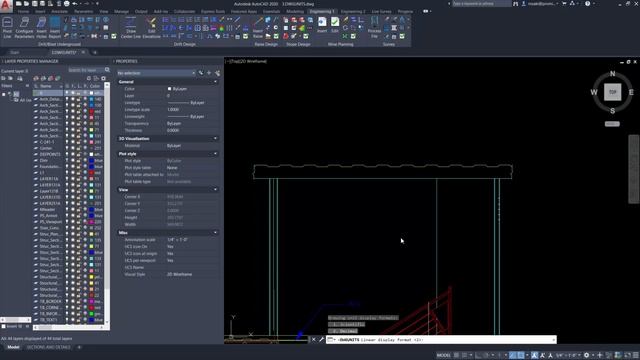Screen dimensions: 640x360
Task: Toggle Freeze sun for C-241-1 layer
Action: pos(73,142)
